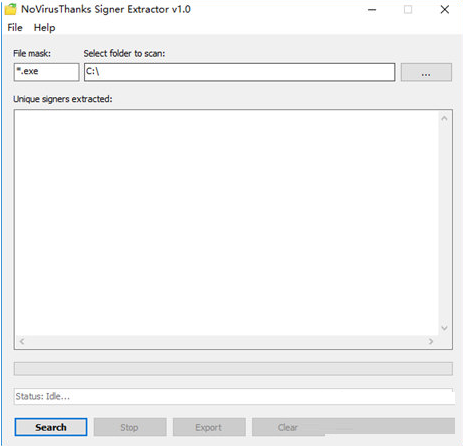This screenshot has width=463, height=446.
Task: Open the Help menu
Action: click(44, 28)
